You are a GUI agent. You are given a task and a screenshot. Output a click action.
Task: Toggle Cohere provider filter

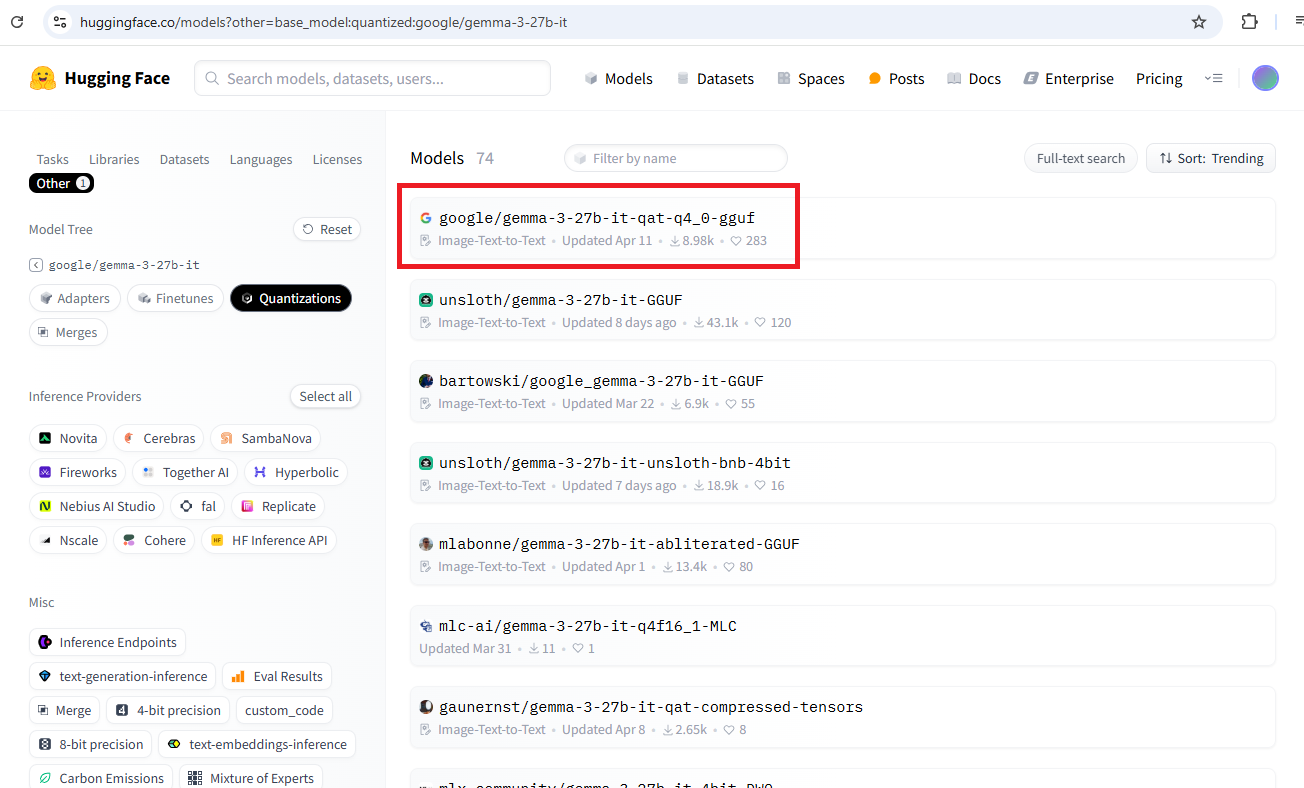point(154,540)
